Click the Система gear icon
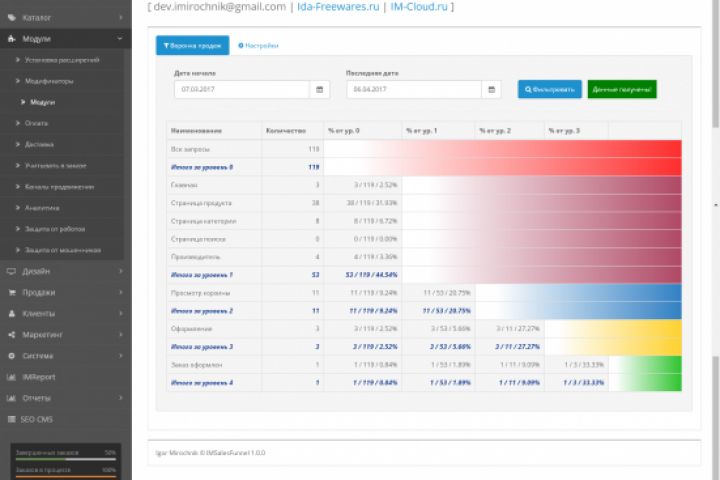This screenshot has width=720, height=480. click(x=11, y=356)
